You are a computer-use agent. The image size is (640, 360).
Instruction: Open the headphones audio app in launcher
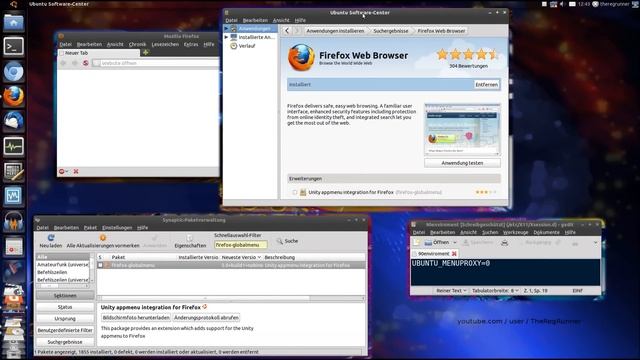[x=13, y=222]
